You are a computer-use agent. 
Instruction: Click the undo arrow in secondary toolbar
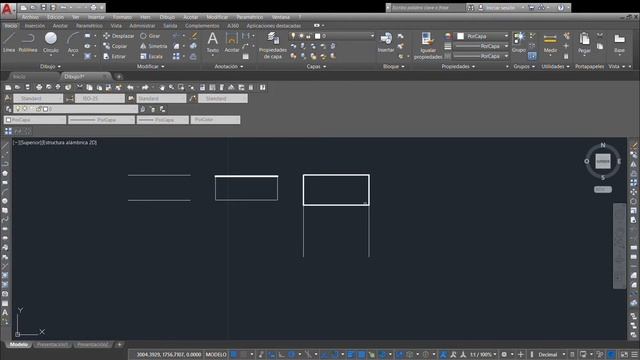(x=130, y=87)
